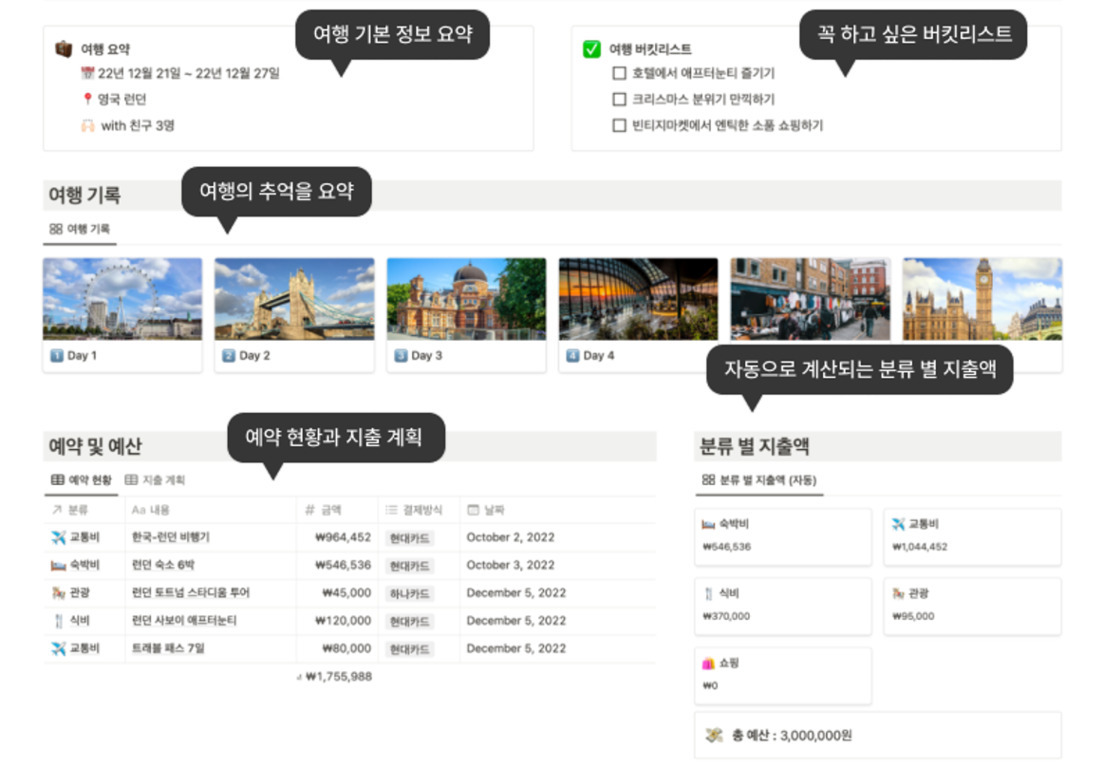Click the 하나카드 payment tag

click(410, 593)
